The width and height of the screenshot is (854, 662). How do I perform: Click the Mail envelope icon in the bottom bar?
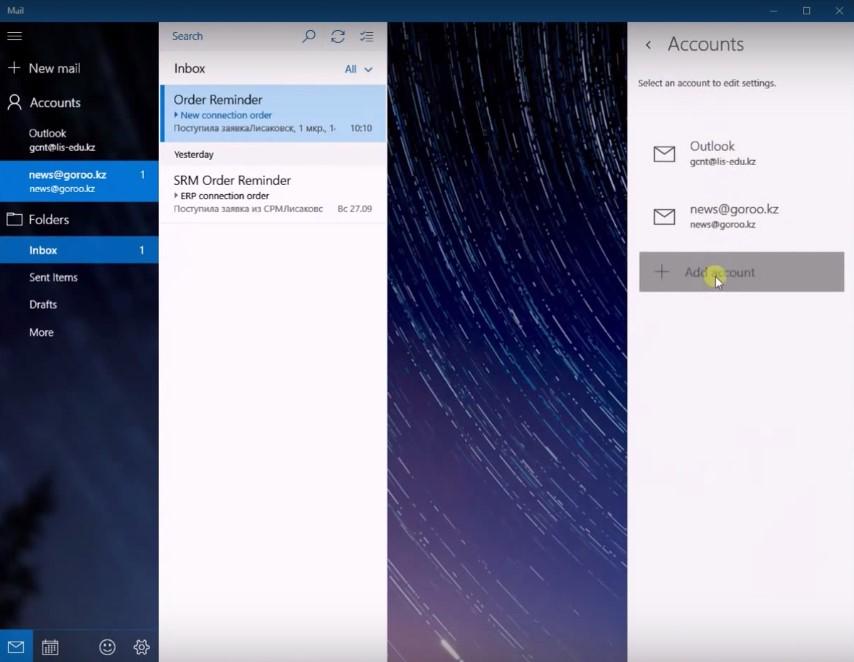click(x=16, y=647)
